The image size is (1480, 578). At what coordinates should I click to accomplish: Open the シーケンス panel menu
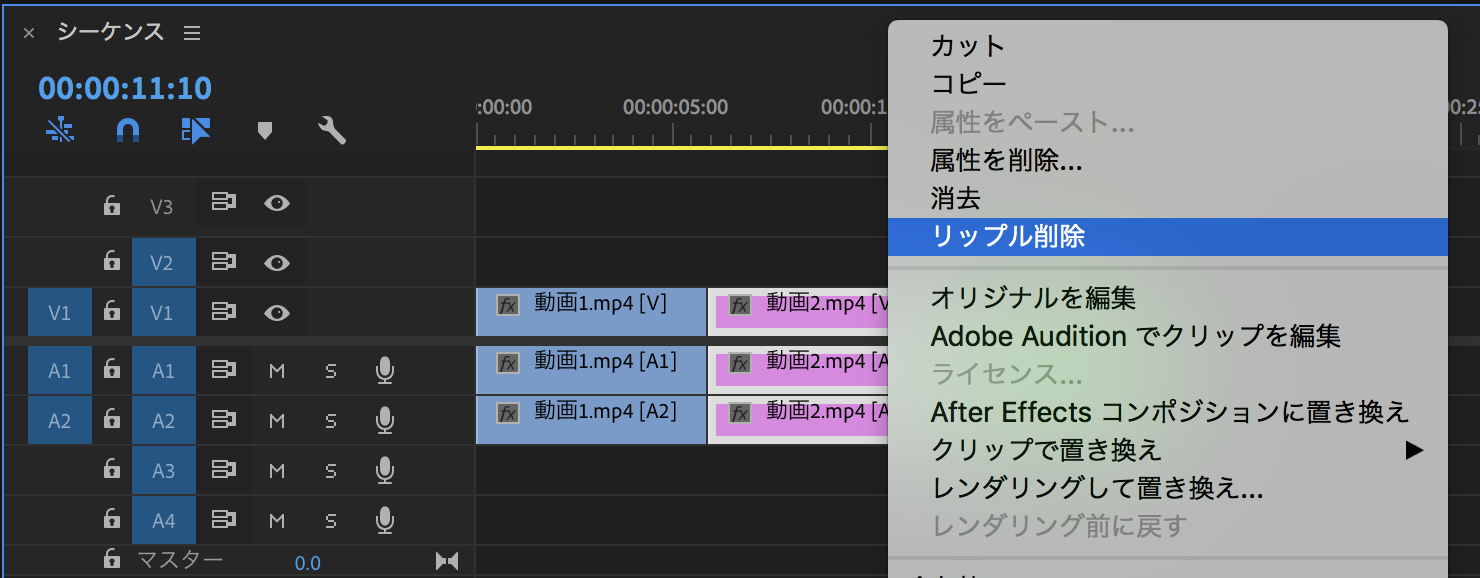[x=191, y=31]
